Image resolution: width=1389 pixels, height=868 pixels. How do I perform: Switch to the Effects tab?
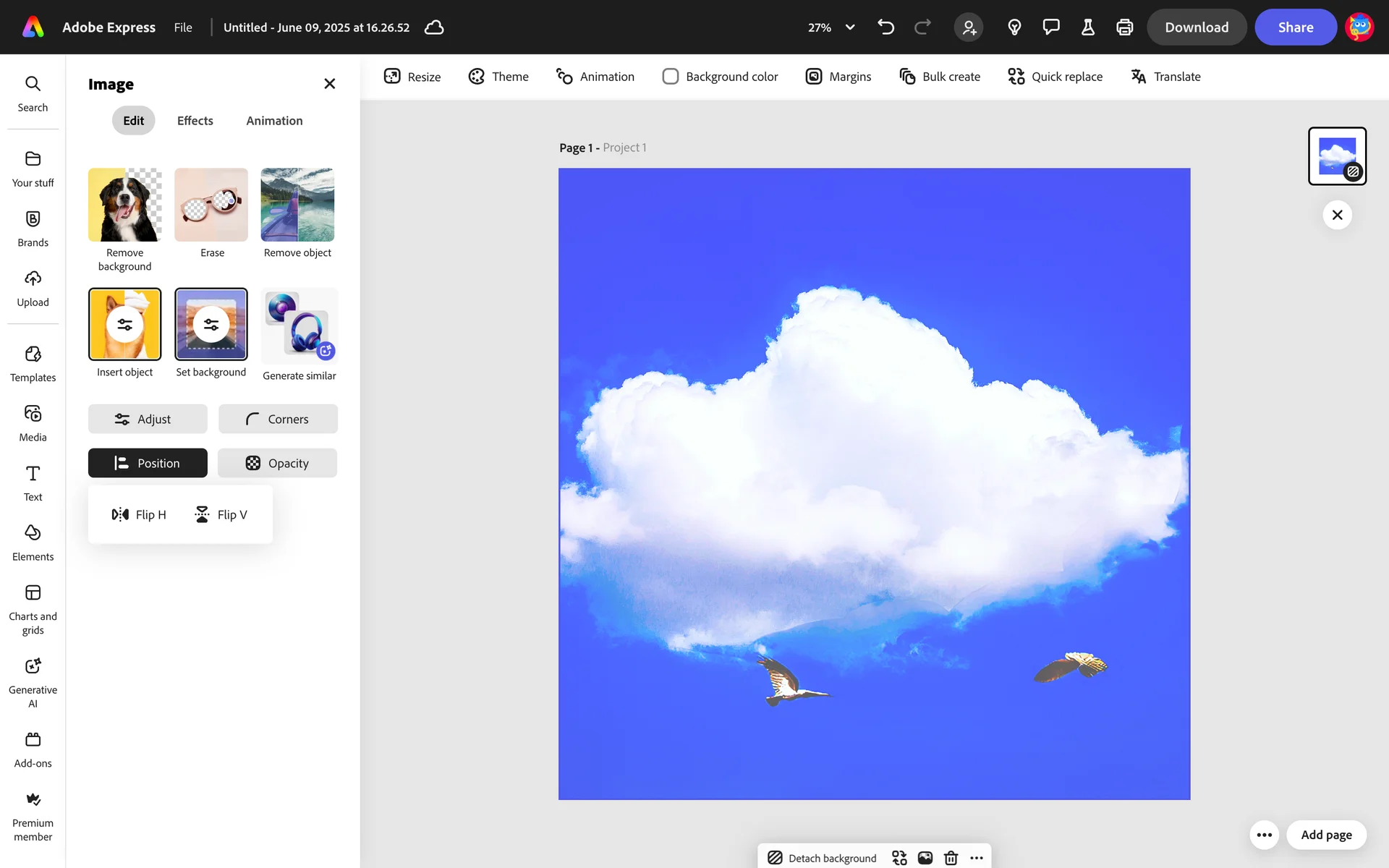point(195,121)
